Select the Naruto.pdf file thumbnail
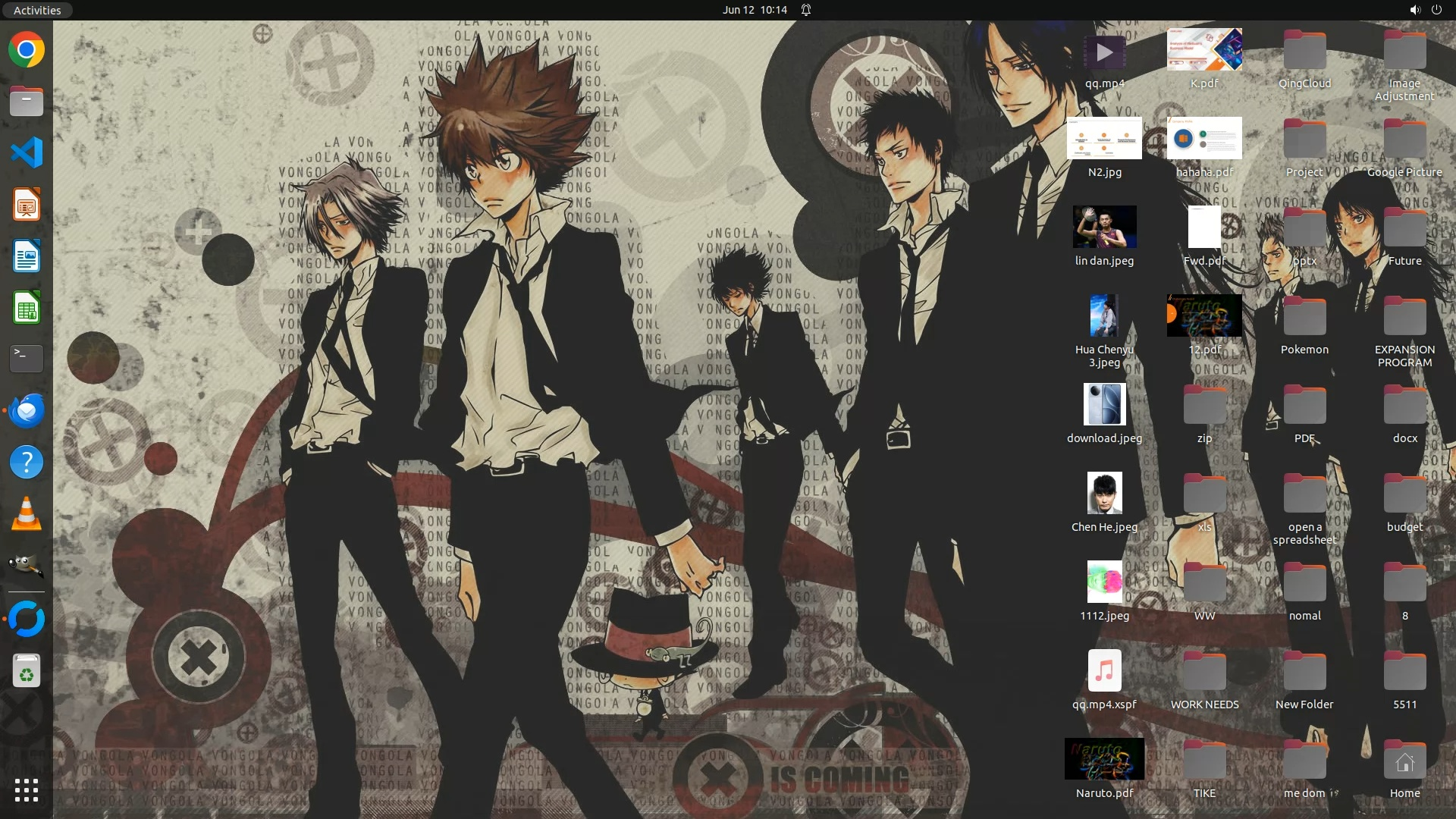1456x819 pixels. [x=1104, y=759]
